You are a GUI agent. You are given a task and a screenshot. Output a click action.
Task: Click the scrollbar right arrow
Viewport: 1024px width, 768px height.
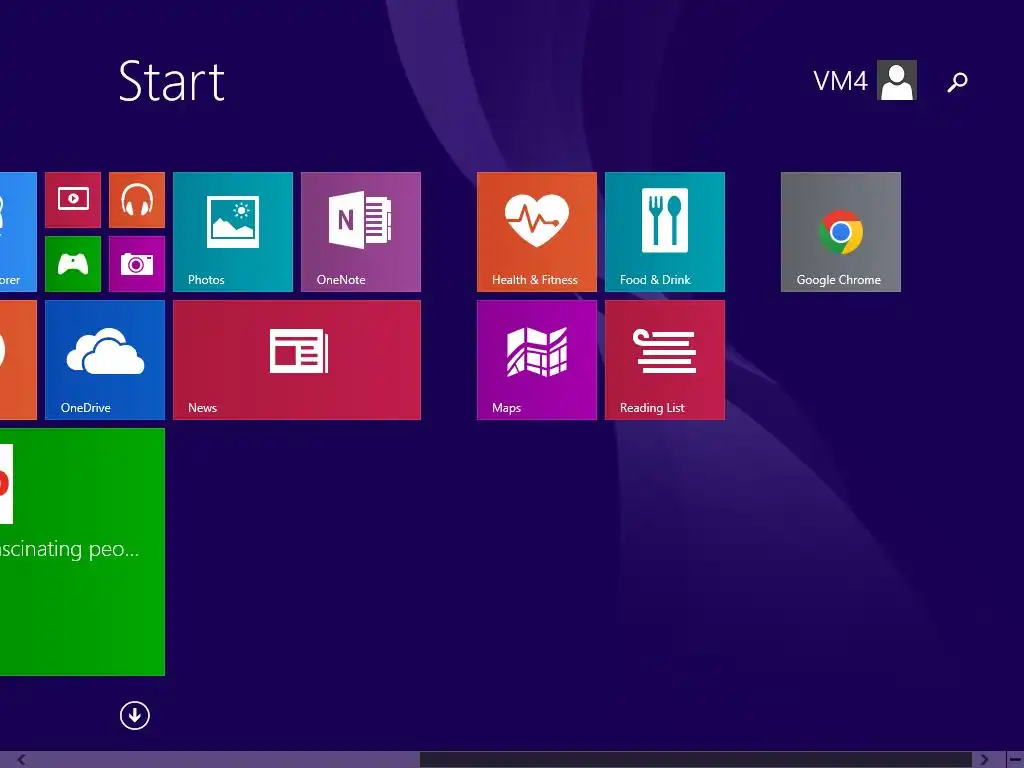pyautogui.click(x=984, y=760)
